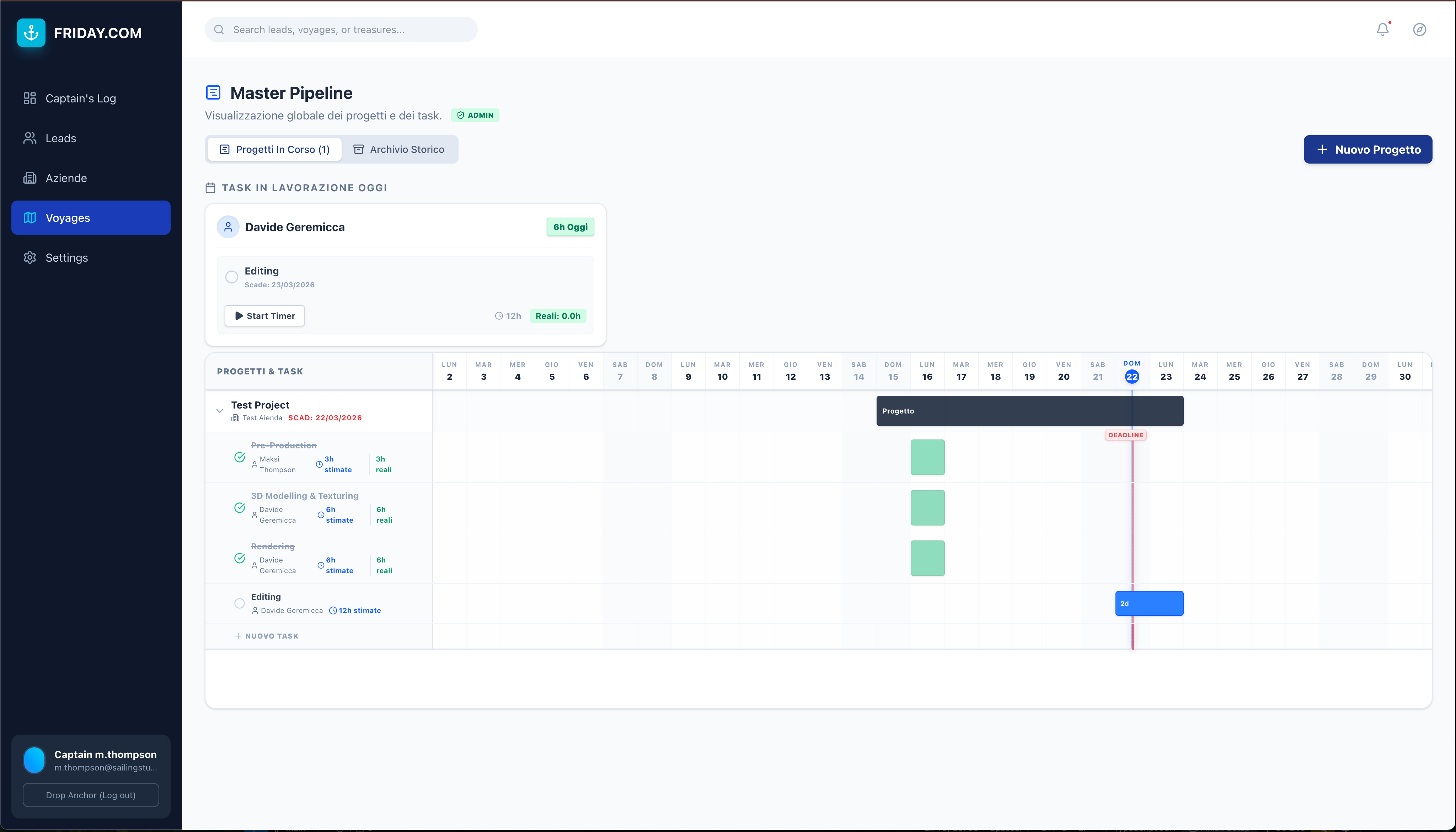Add a task via Nuovo Task
This screenshot has height=832, width=1456.
point(267,636)
